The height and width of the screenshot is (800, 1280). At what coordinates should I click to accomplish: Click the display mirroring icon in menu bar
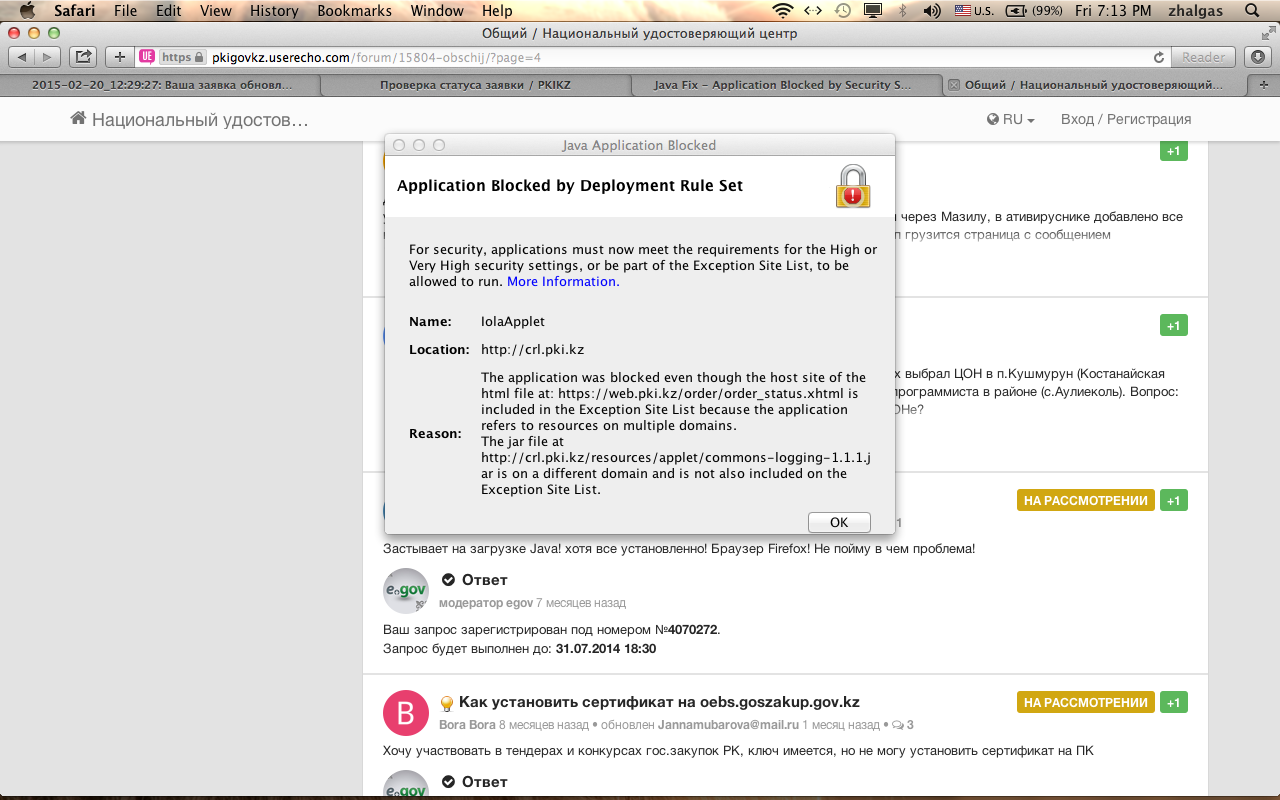tap(873, 11)
